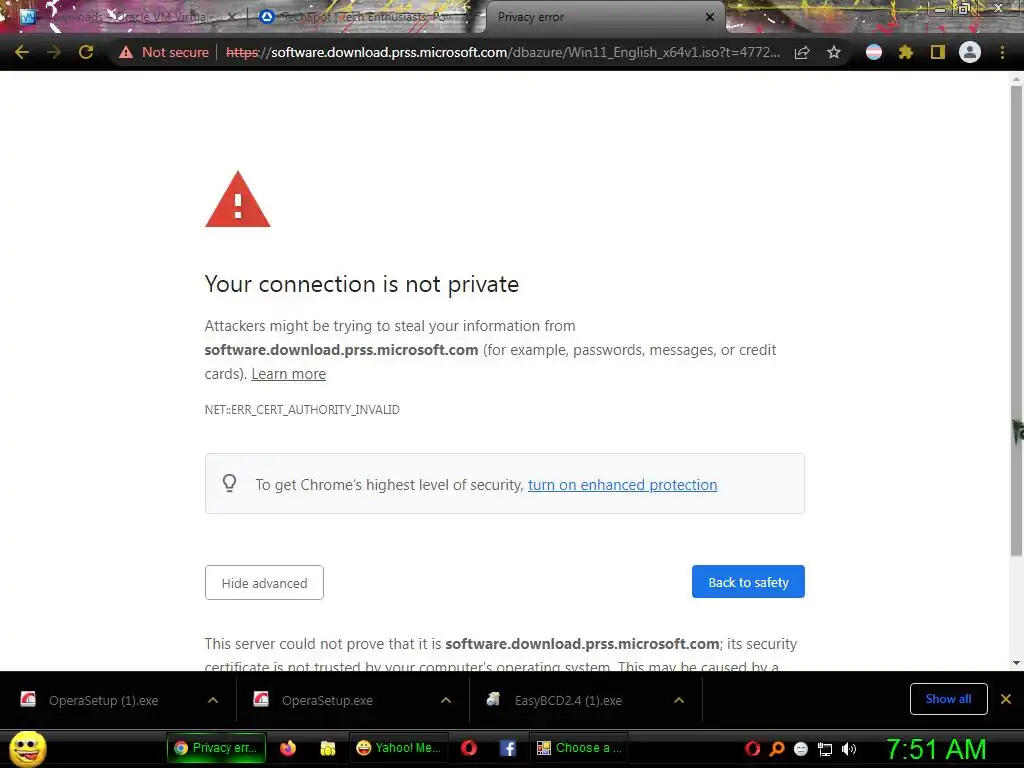This screenshot has width=1024, height=768.
Task: Close the Privacy error tab
Action: pyautogui.click(x=710, y=17)
